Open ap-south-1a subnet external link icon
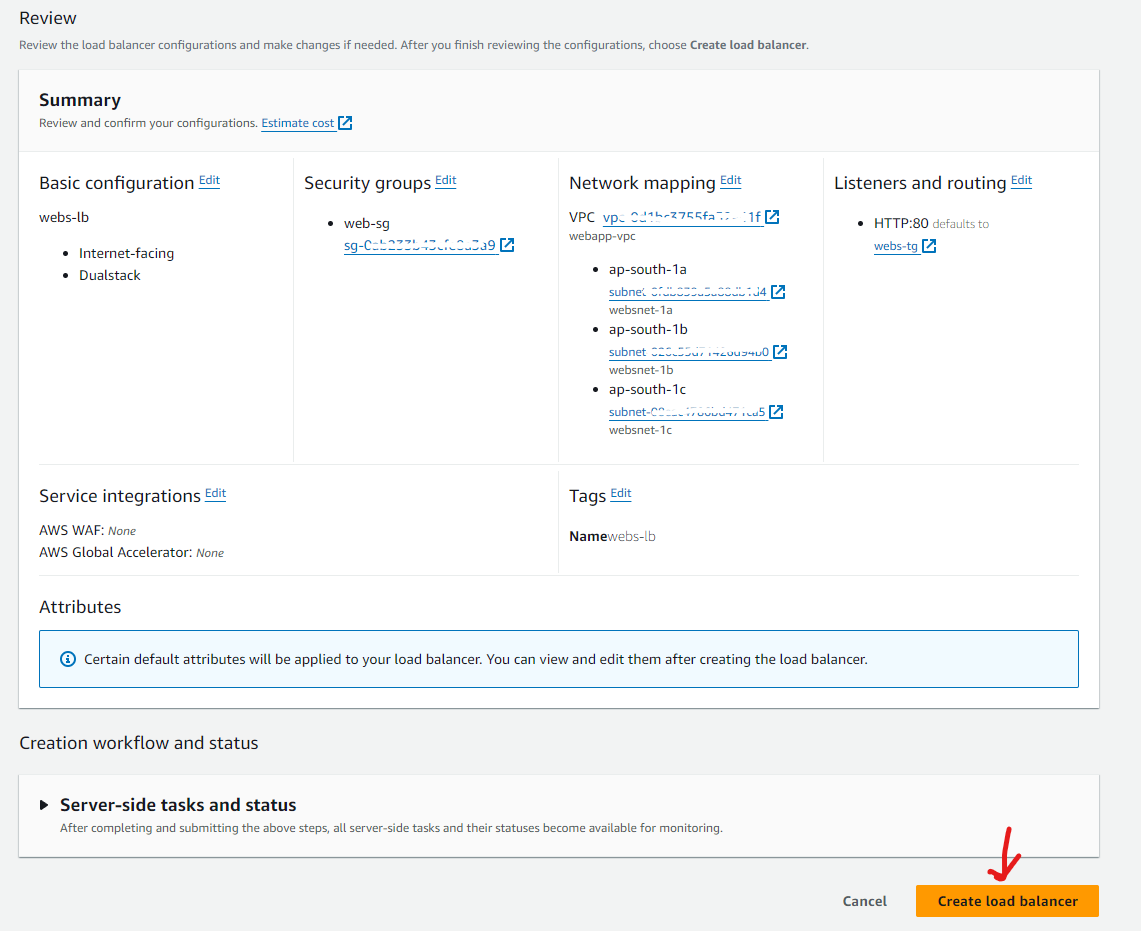Viewport: 1141px width, 931px height. (777, 292)
